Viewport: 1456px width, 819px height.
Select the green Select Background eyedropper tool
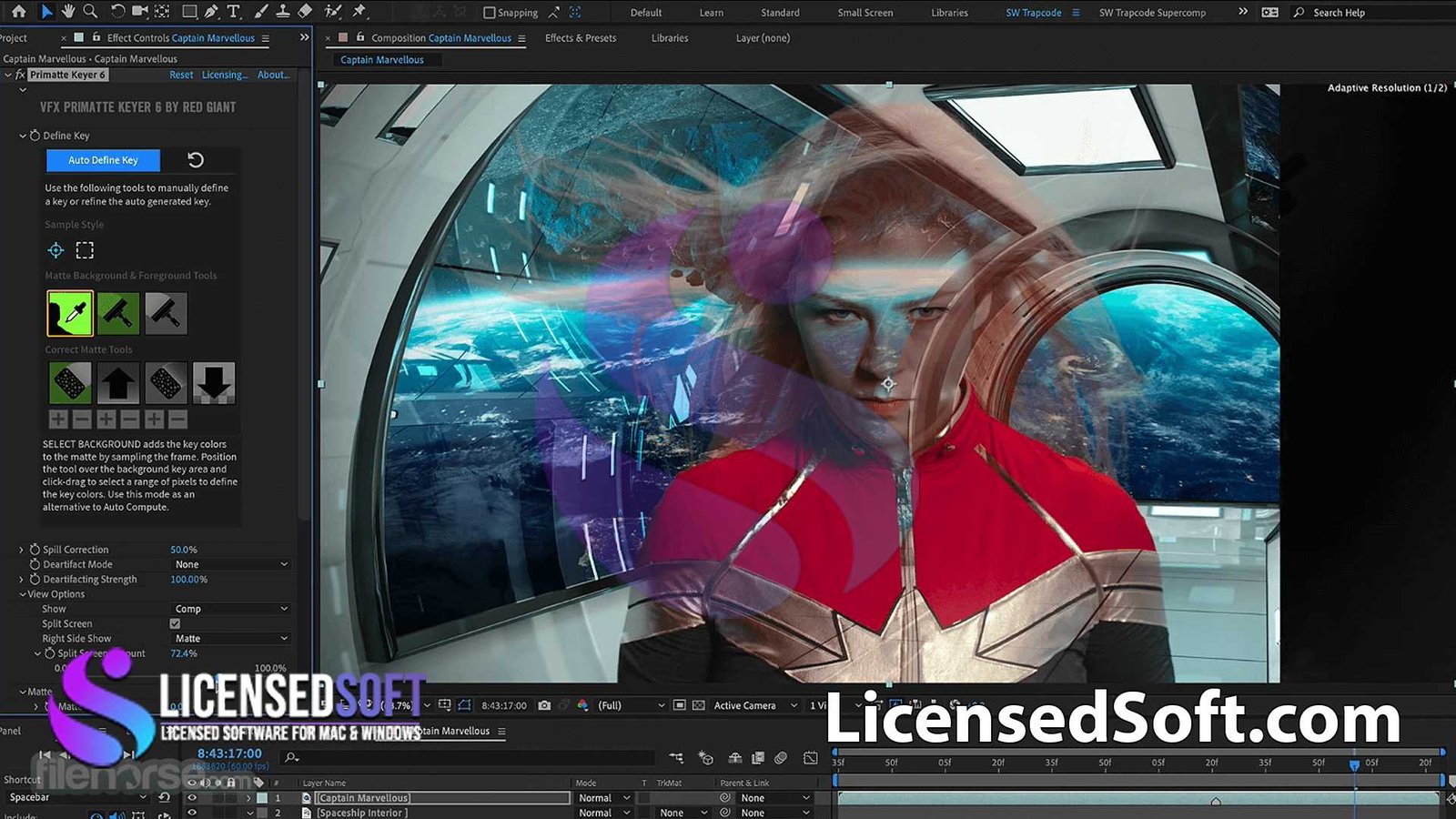point(70,313)
